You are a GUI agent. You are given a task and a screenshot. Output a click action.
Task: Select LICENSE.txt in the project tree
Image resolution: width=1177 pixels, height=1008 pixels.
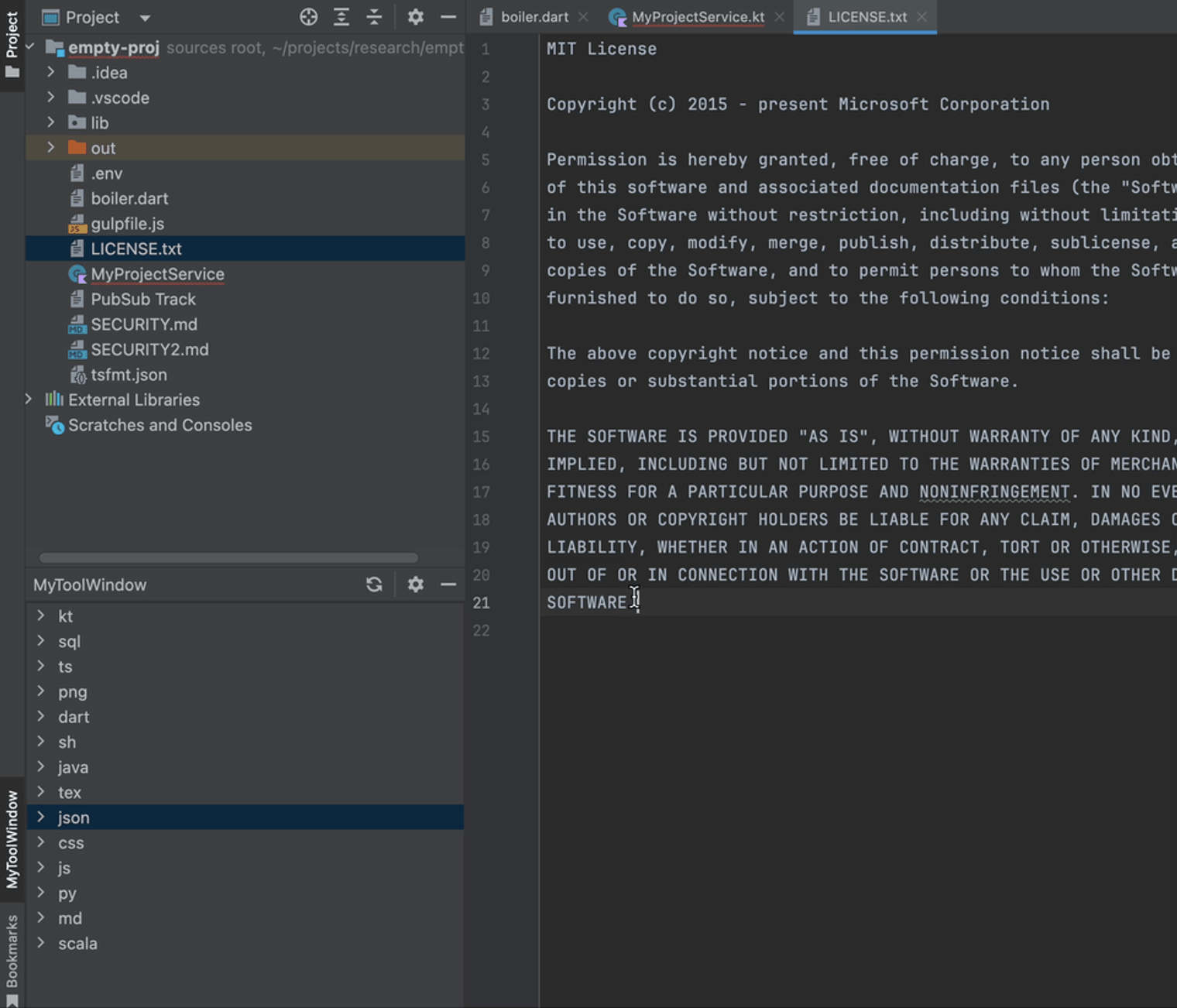[245, 249]
